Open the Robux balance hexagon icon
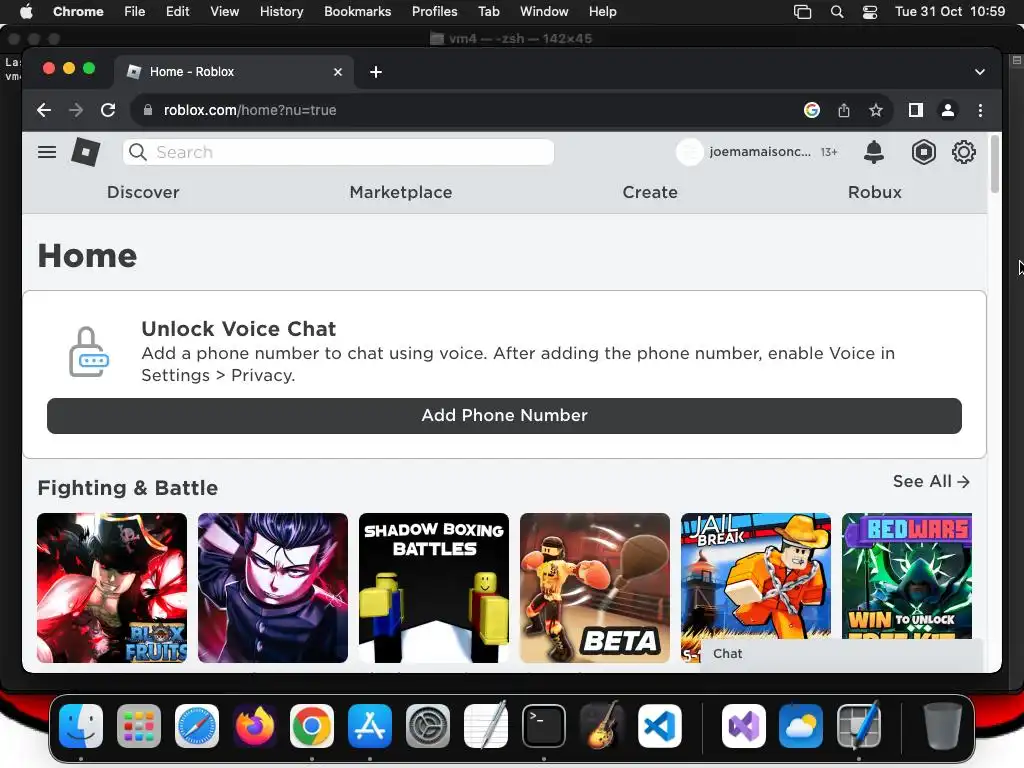Viewport: 1024px width, 768px height. coord(923,152)
